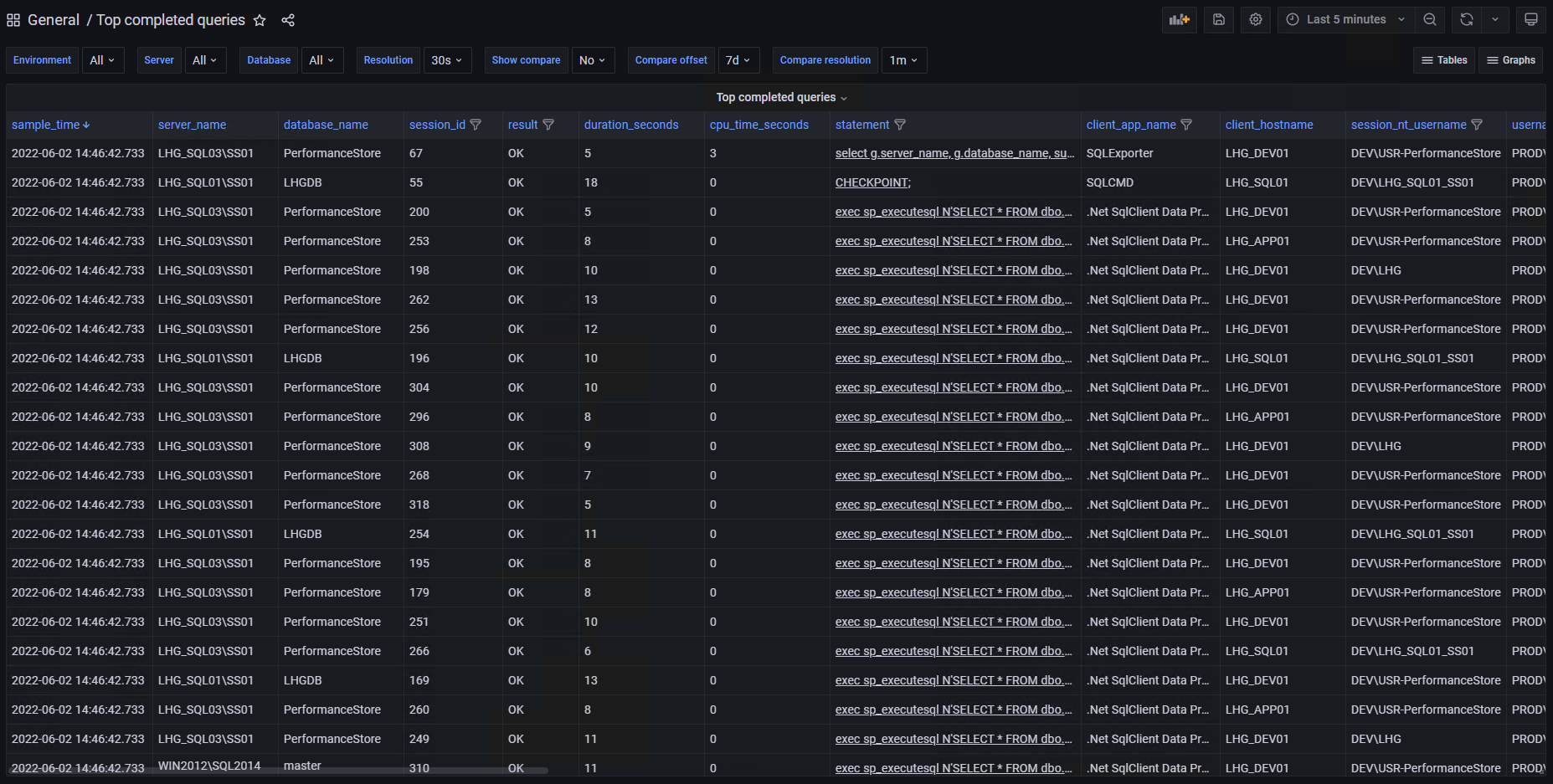Filter by the result column

tap(548, 125)
